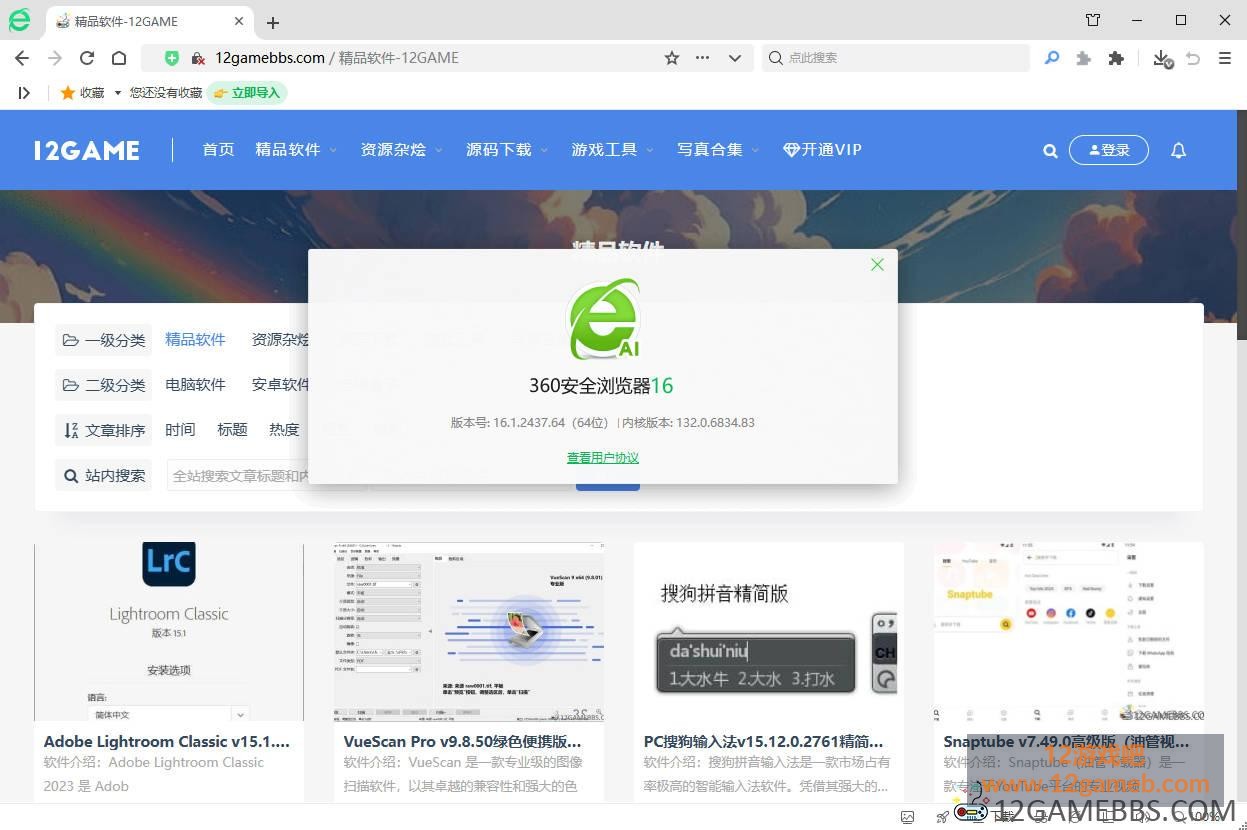Open address bar more options ellipsis
1247x830 pixels.
coord(703,58)
